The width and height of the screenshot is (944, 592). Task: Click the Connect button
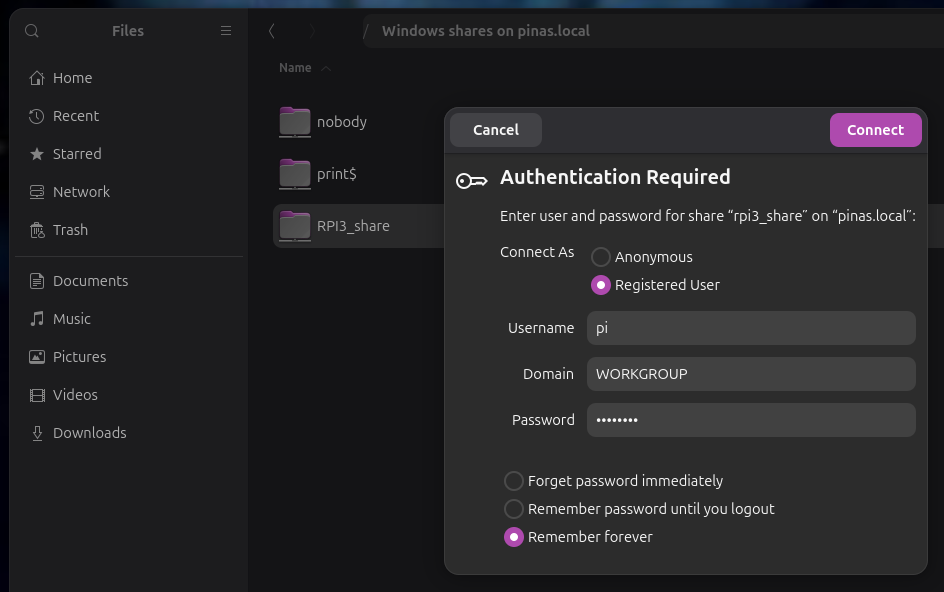tap(875, 130)
